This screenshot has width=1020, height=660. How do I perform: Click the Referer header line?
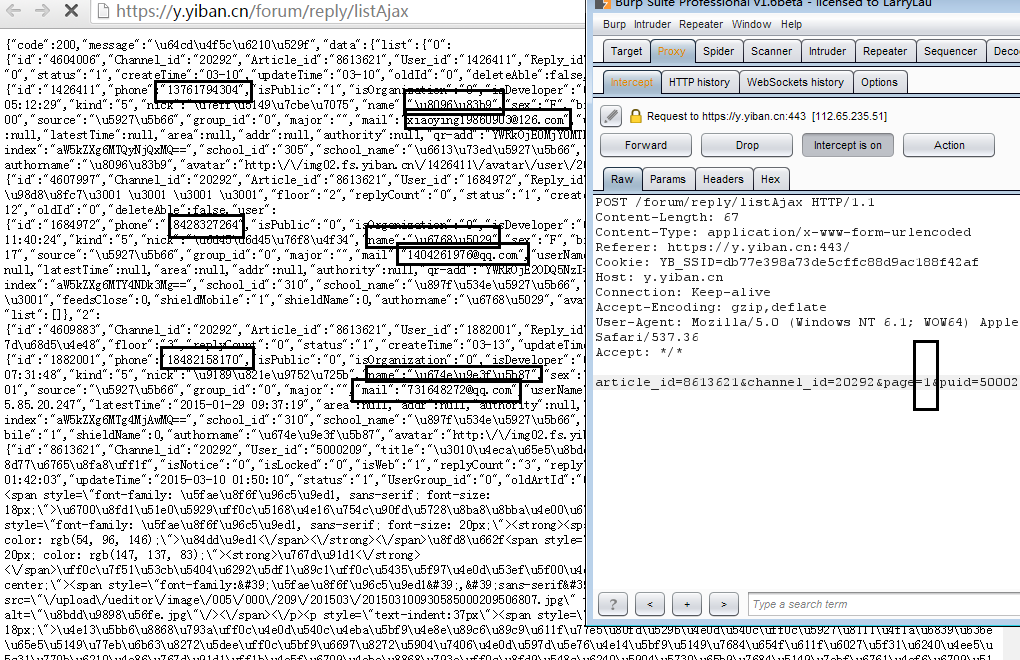click(x=722, y=247)
